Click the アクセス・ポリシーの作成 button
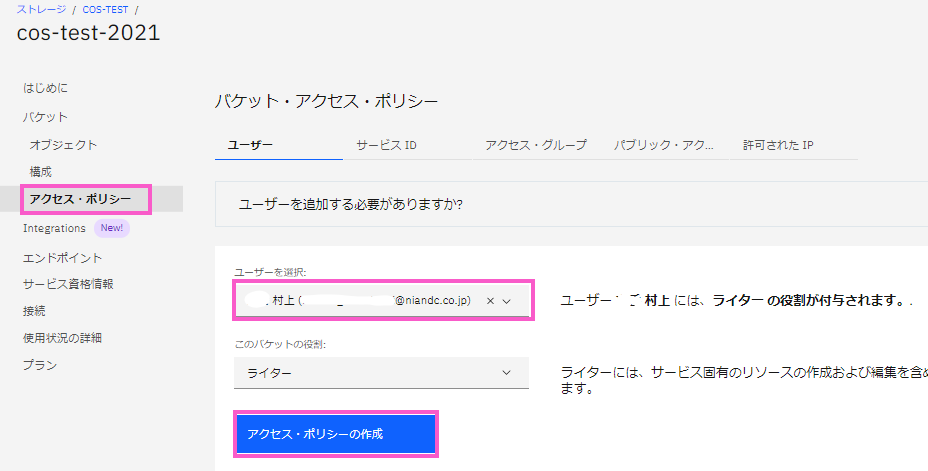 [335, 434]
